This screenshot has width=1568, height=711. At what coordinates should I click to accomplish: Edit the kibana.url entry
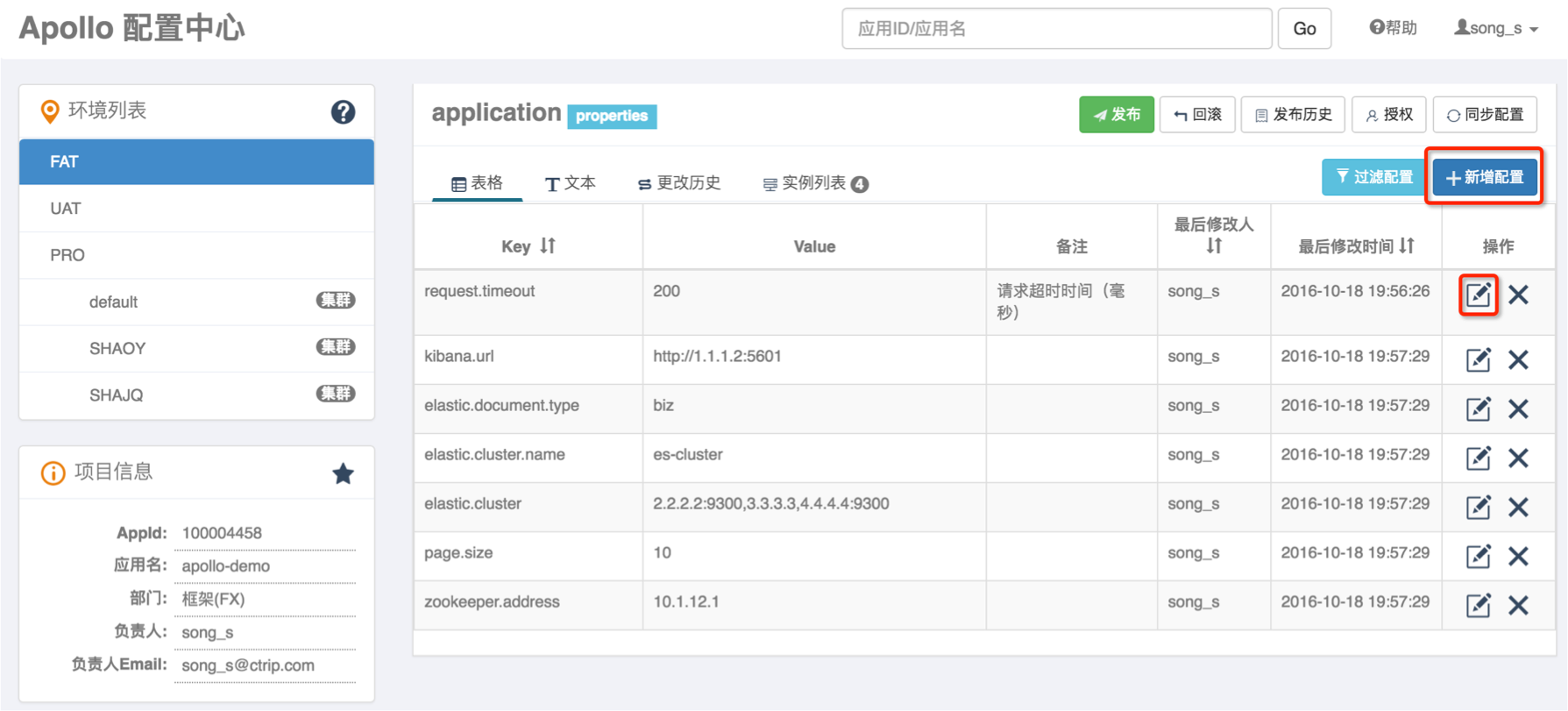coord(1478,359)
